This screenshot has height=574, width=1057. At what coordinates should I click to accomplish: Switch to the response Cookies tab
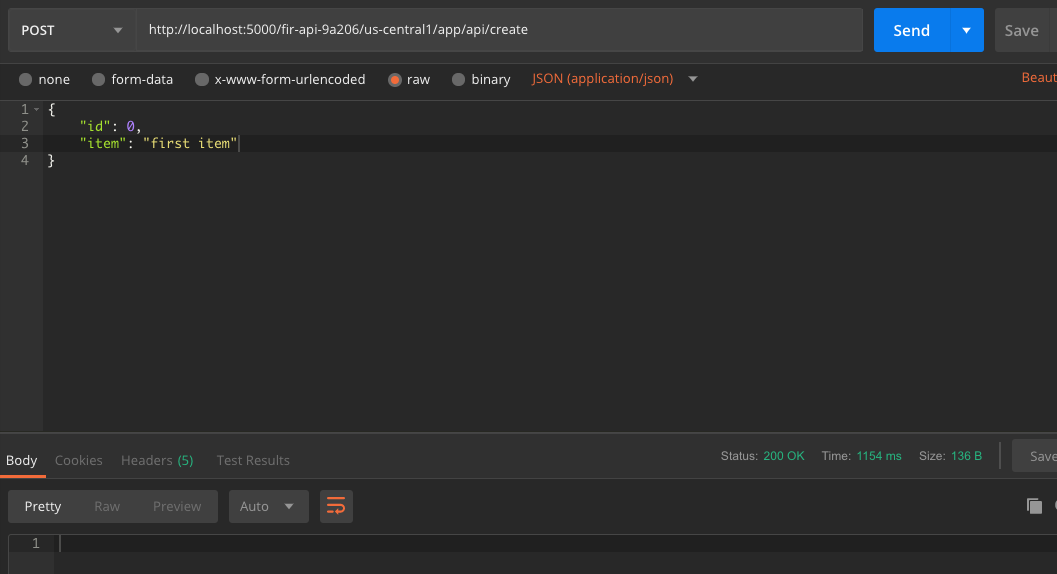[x=79, y=460]
